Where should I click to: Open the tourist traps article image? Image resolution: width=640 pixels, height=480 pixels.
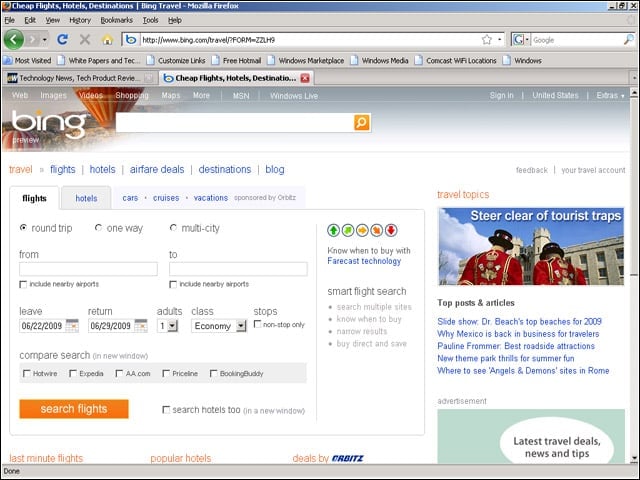click(531, 247)
